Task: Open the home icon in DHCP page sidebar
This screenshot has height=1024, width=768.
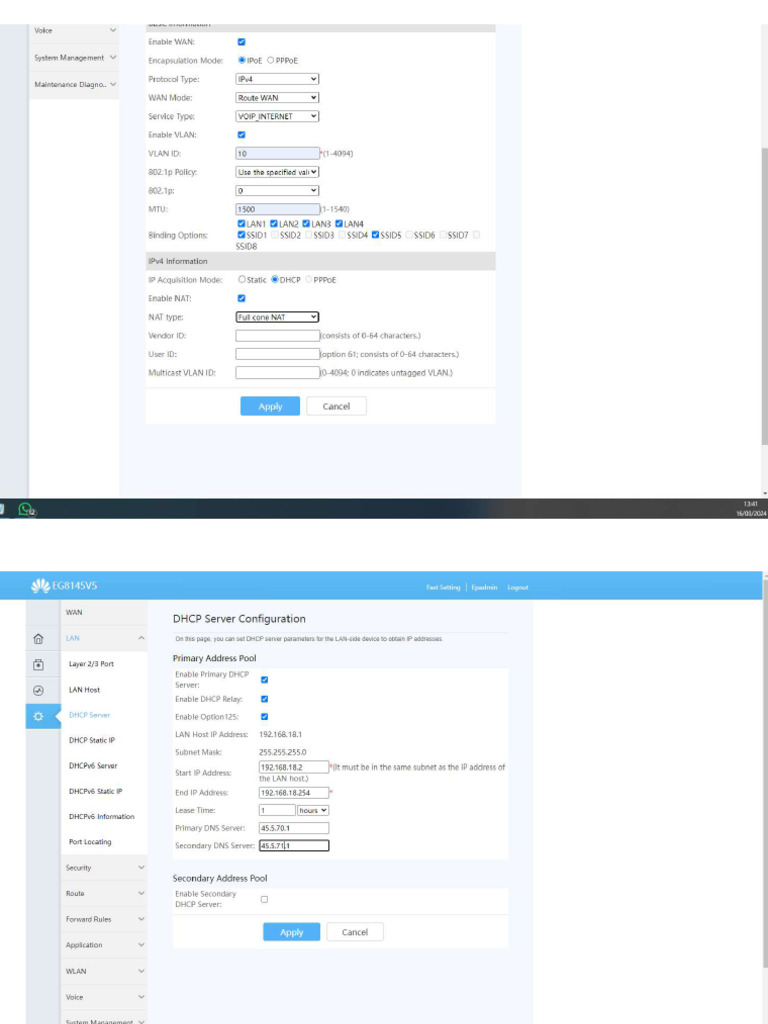Action: [39, 639]
